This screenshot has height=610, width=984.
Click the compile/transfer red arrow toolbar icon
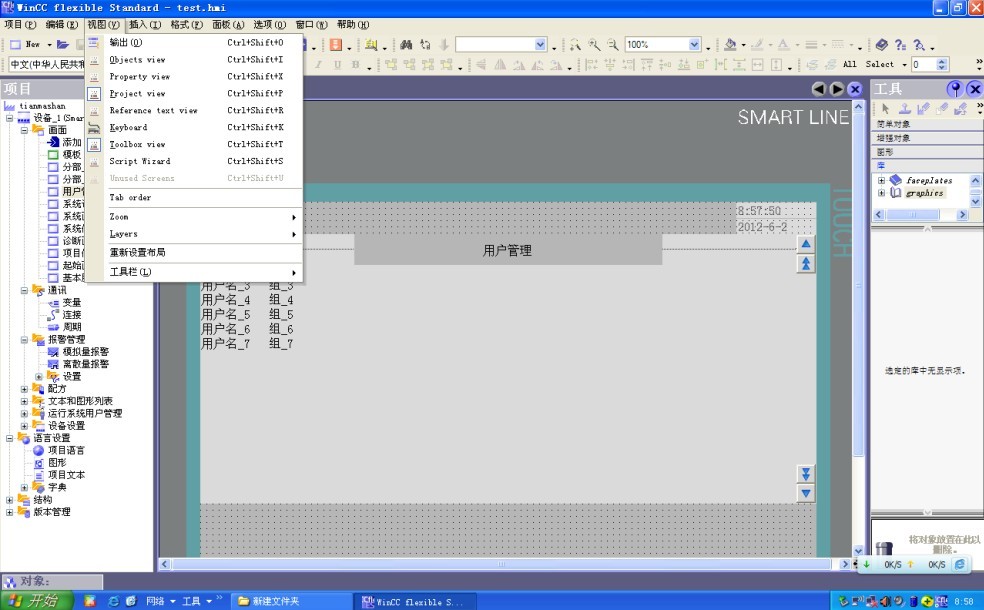click(335, 45)
